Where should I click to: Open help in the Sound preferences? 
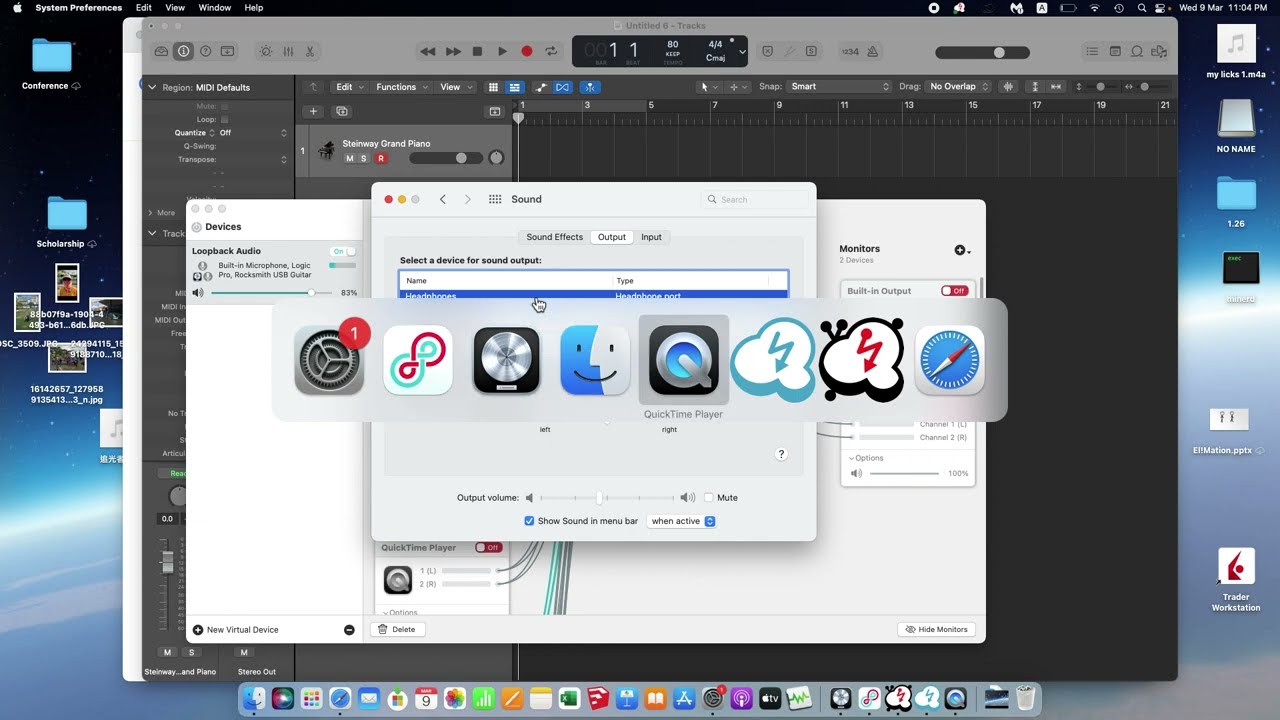click(x=782, y=454)
